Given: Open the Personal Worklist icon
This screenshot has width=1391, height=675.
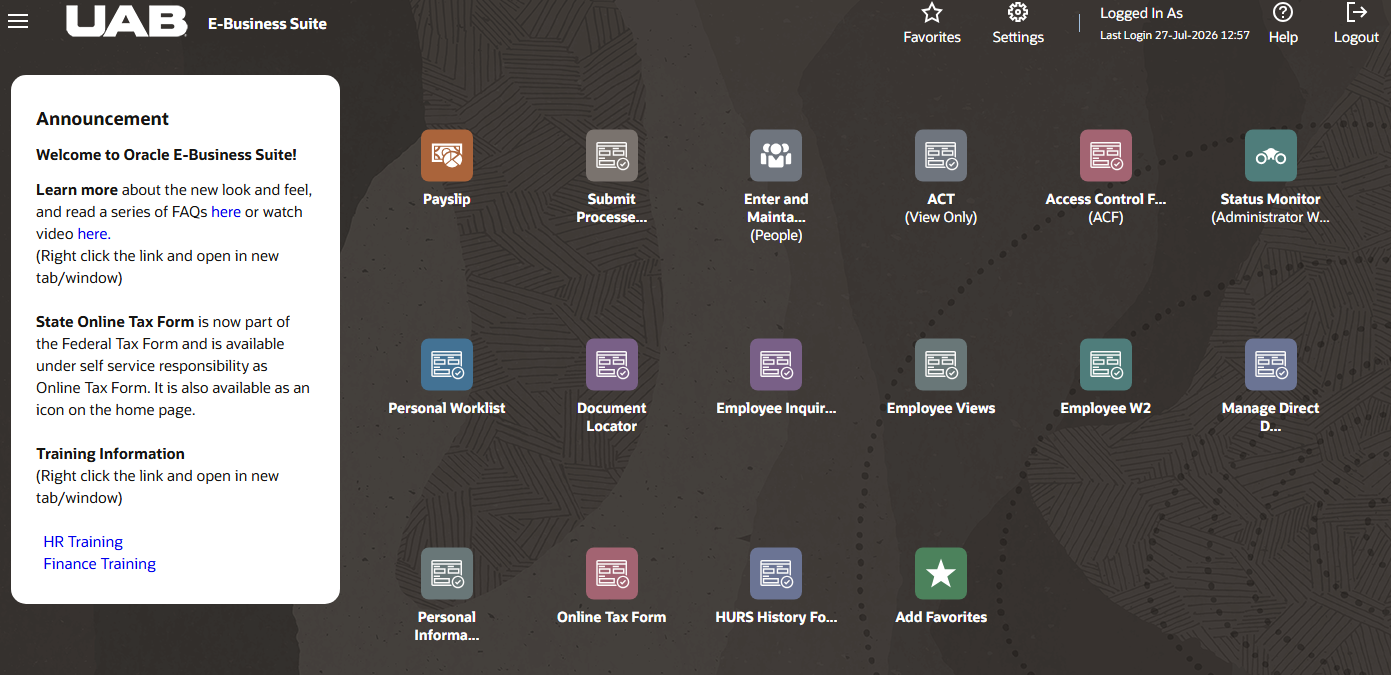Looking at the screenshot, I should (447, 365).
